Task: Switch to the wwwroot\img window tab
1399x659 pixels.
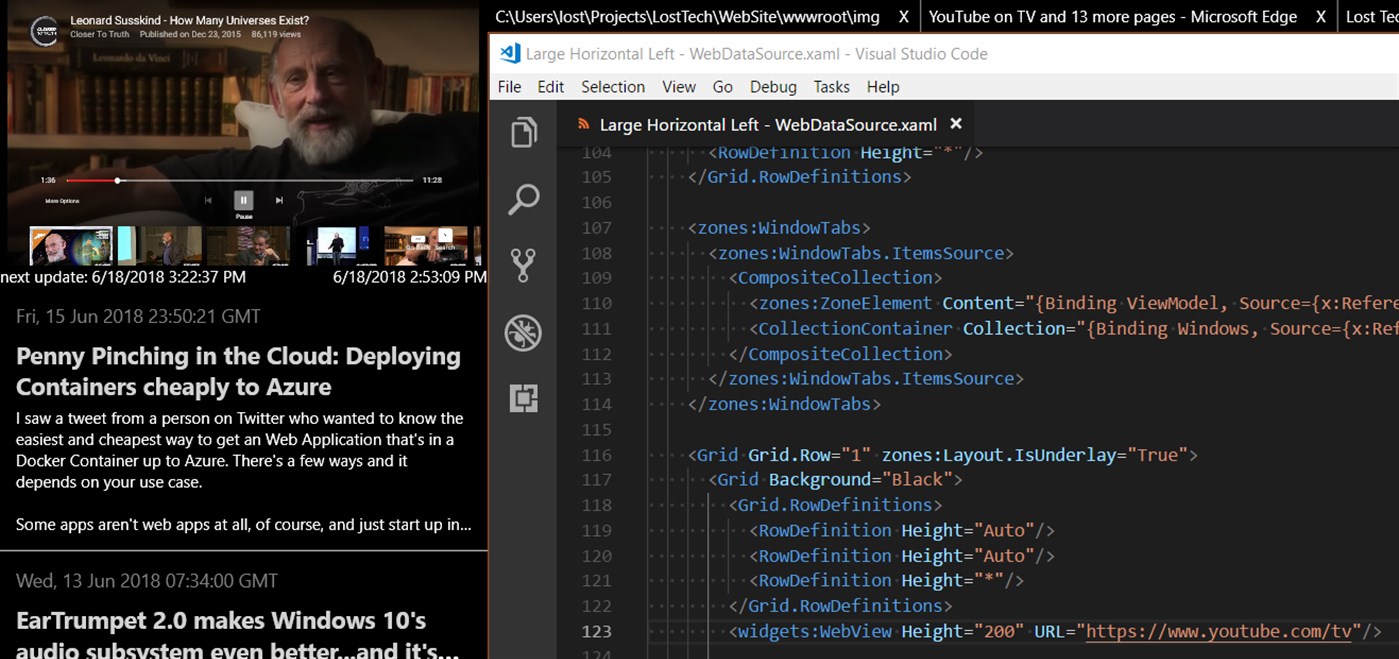Action: pyautogui.click(x=688, y=17)
